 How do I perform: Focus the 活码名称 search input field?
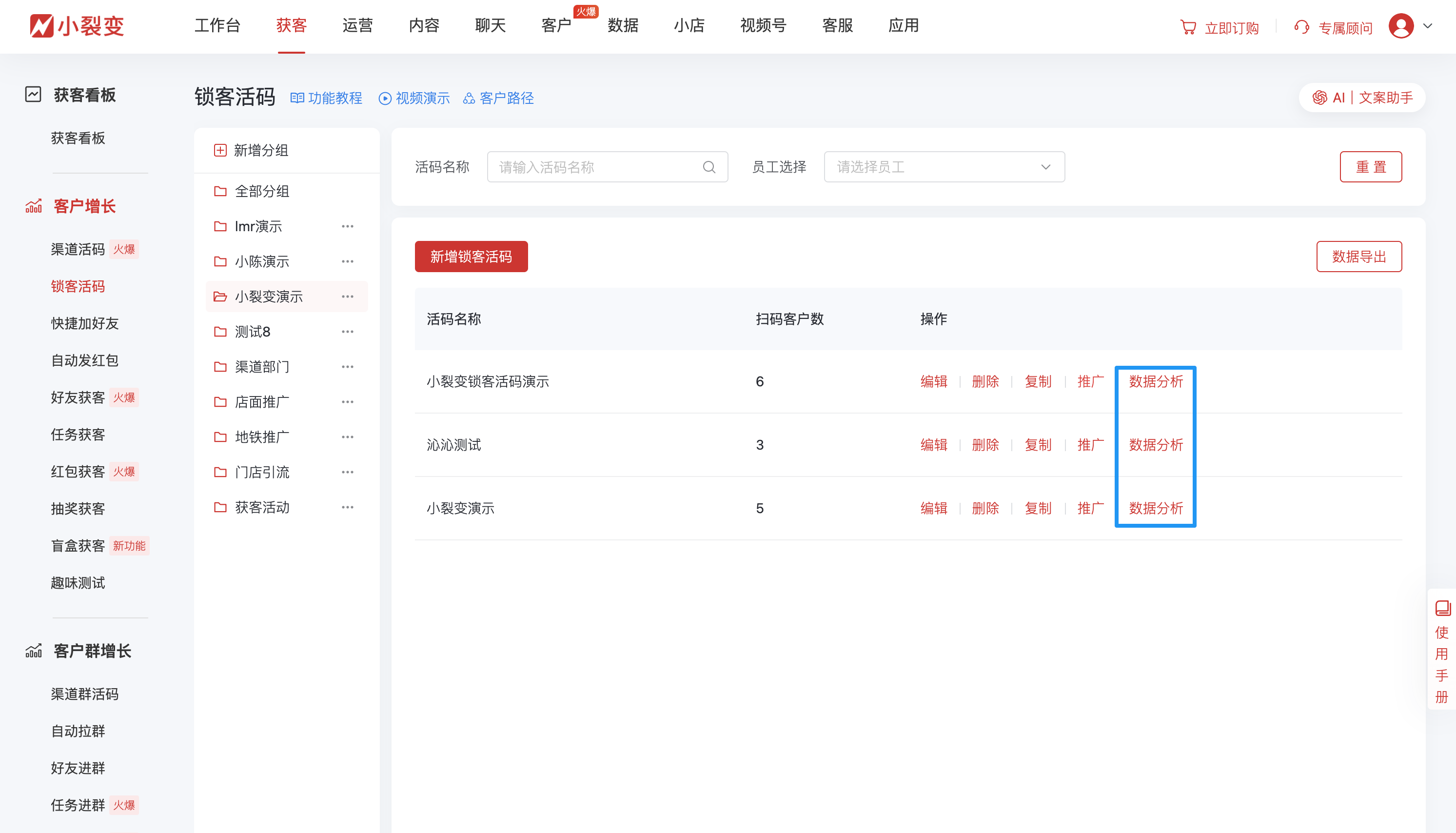pyautogui.click(x=595, y=167)
